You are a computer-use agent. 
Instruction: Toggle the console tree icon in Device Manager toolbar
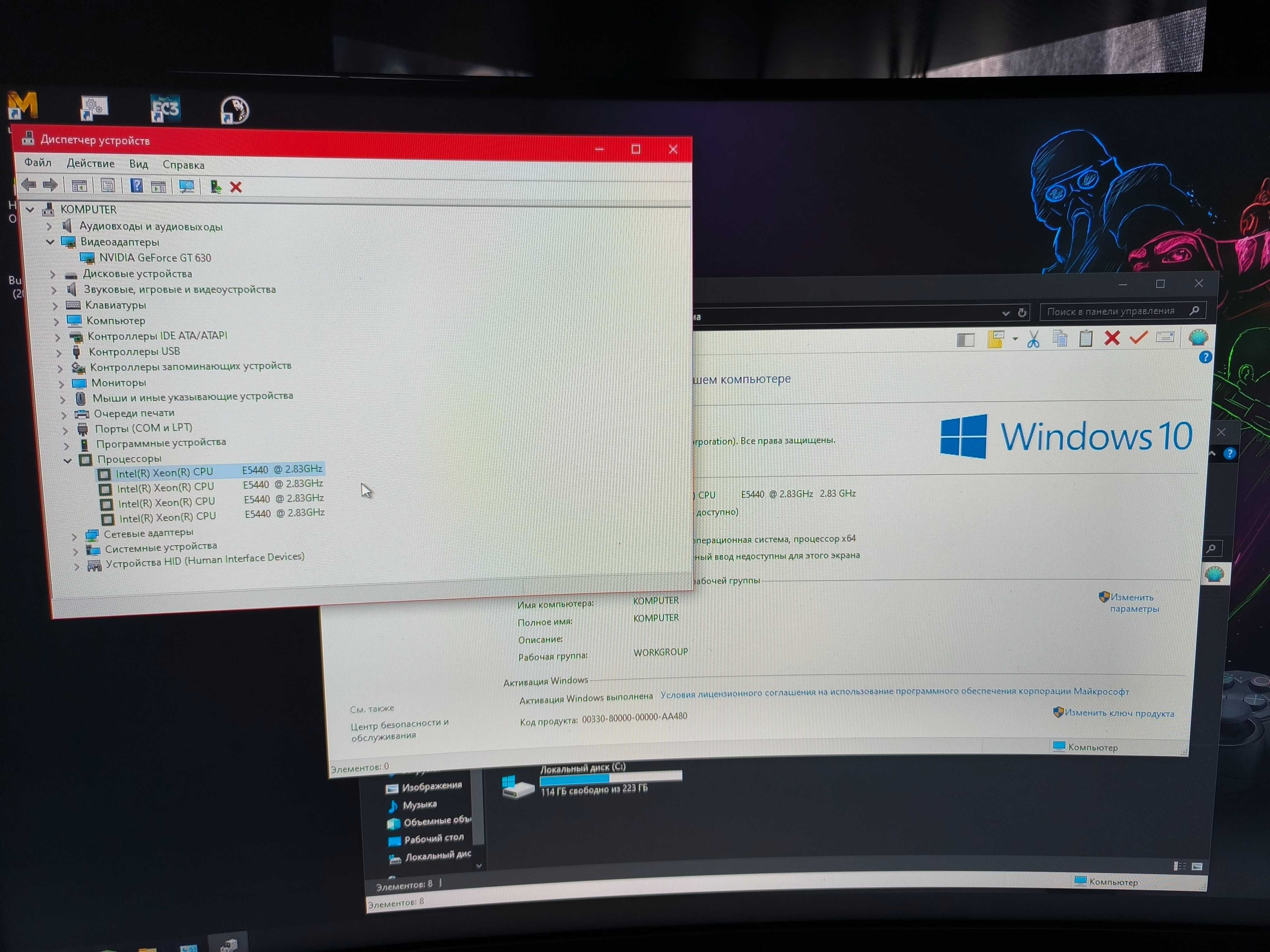point(79,185)
